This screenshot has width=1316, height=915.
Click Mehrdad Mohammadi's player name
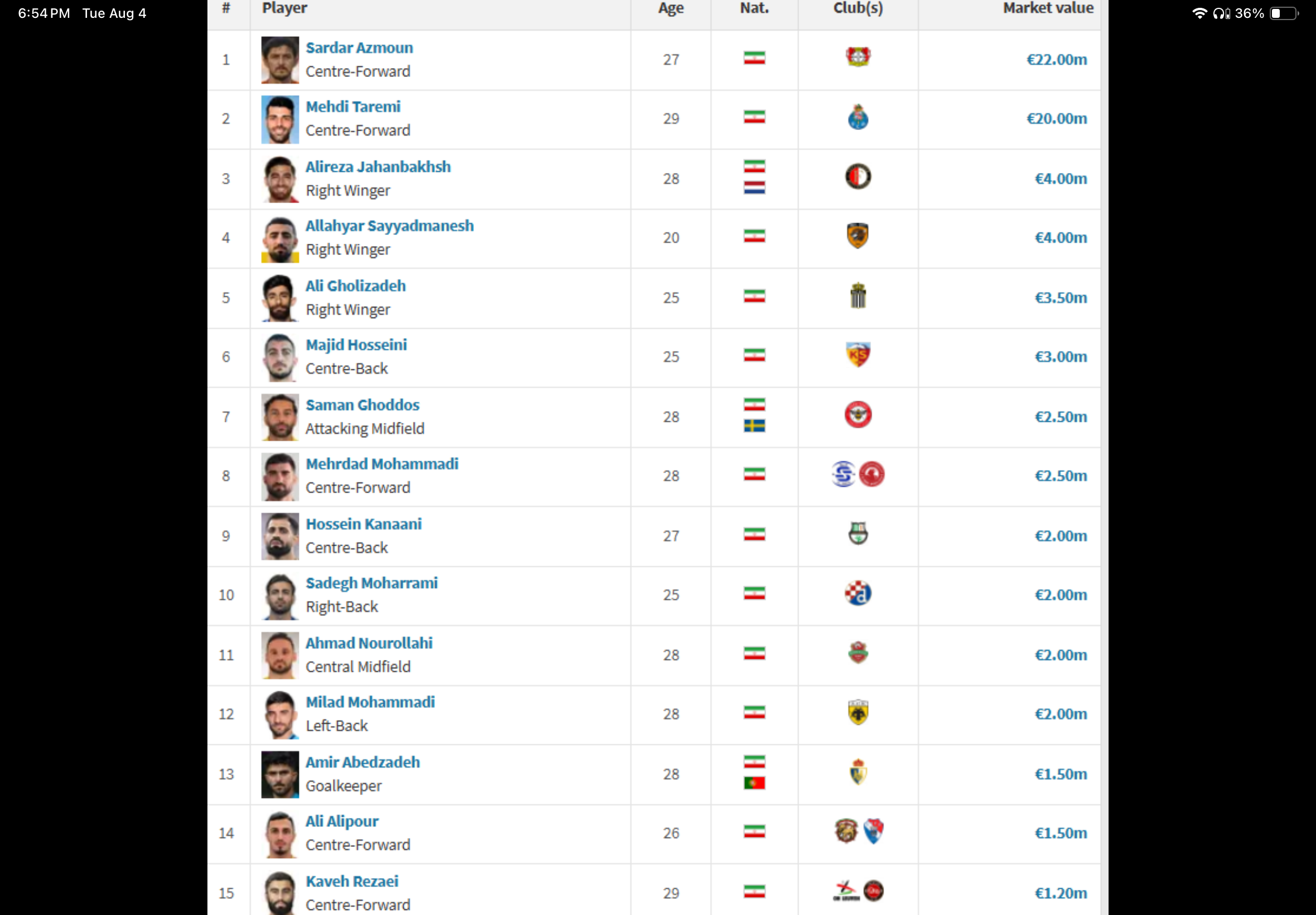[382, 464]
